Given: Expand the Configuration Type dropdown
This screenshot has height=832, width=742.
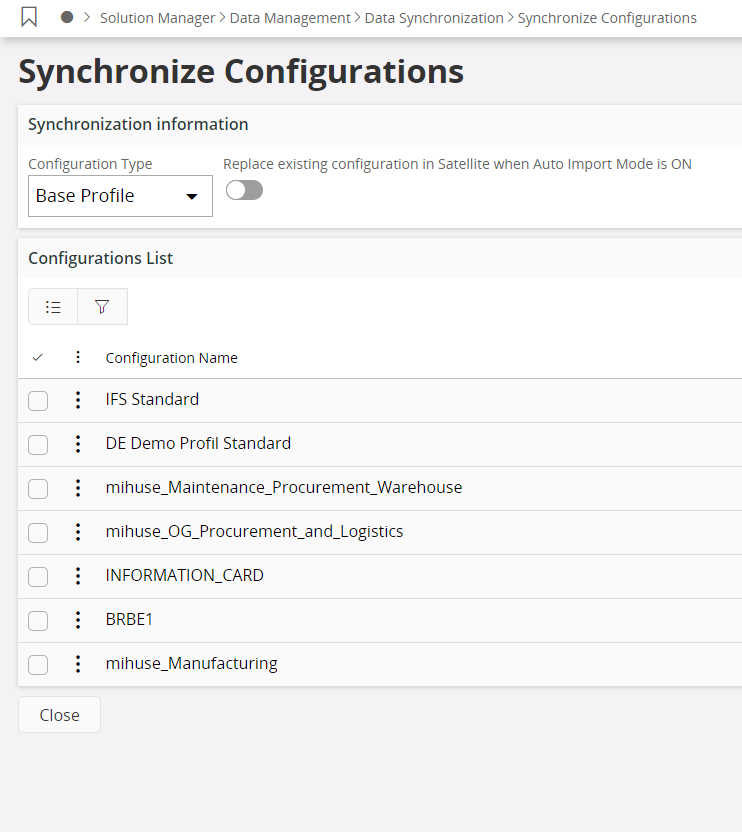Looking at the screenshot, I should [x=120, y=196].
